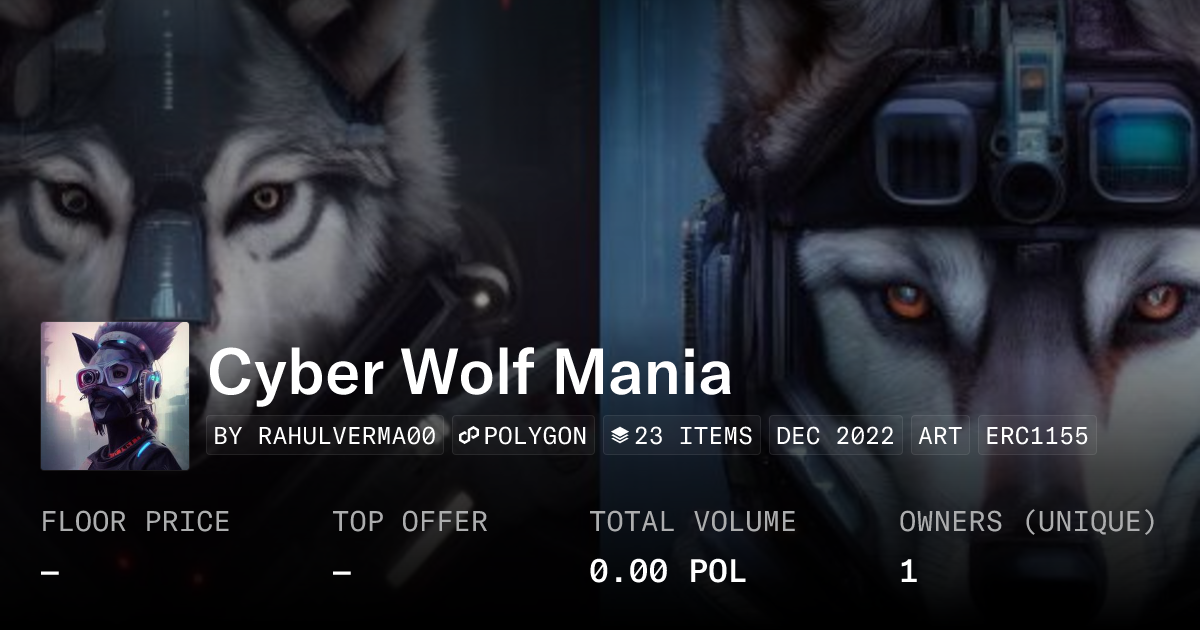
Task: Open the Cyber Wolf Mania avatar thumbnail
Action: tap(115, 396)
